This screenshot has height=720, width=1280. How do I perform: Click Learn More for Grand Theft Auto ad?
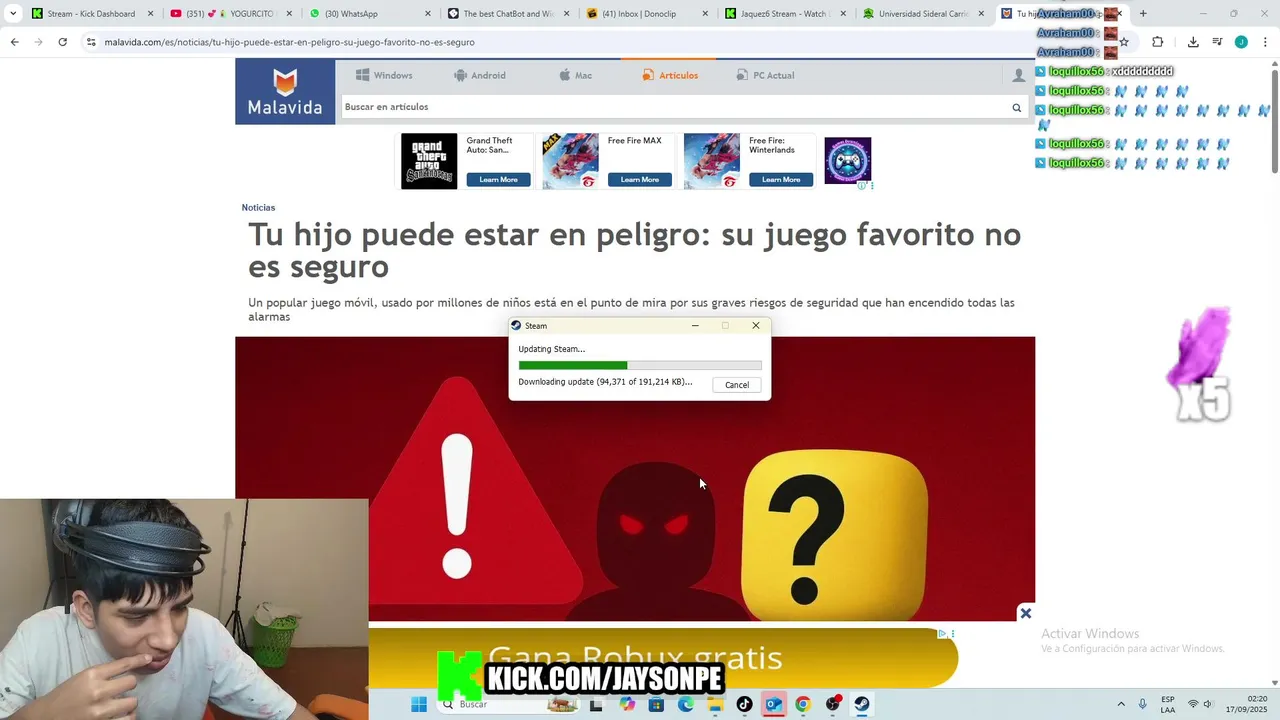coord(498,180)
